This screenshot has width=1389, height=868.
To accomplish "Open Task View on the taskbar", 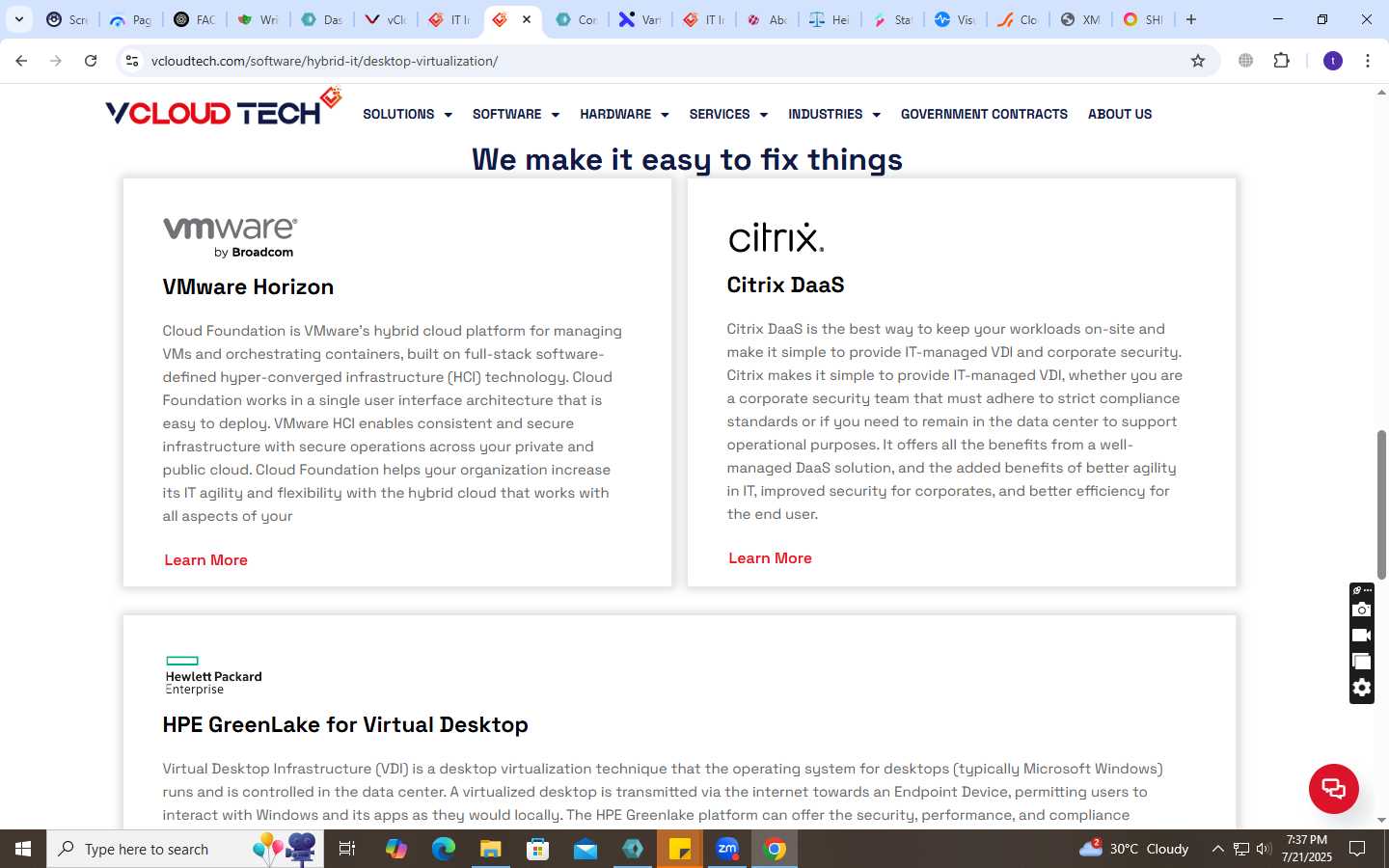I will tap(347, 849).
